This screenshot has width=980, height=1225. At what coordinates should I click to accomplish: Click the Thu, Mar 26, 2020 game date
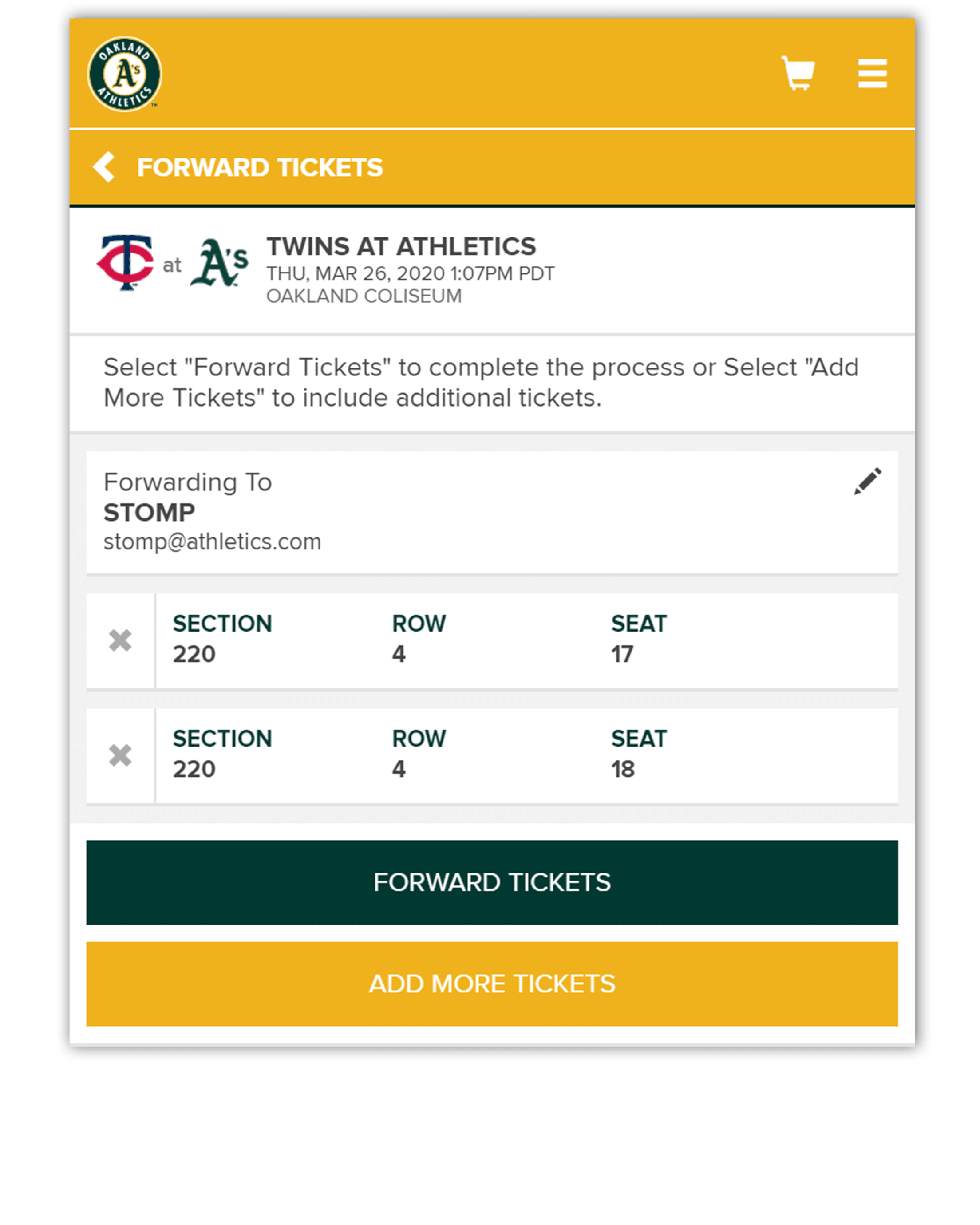coord(410,273)
